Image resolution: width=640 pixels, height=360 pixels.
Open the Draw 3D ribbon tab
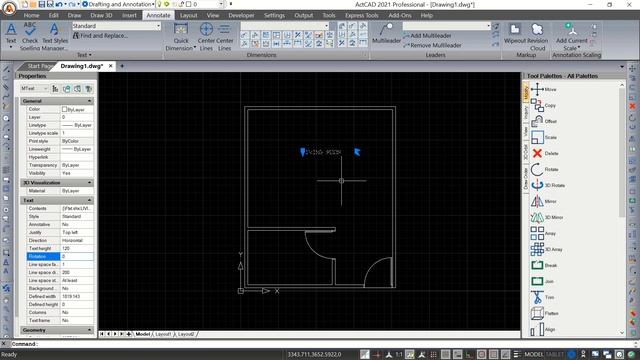[101, 16]
